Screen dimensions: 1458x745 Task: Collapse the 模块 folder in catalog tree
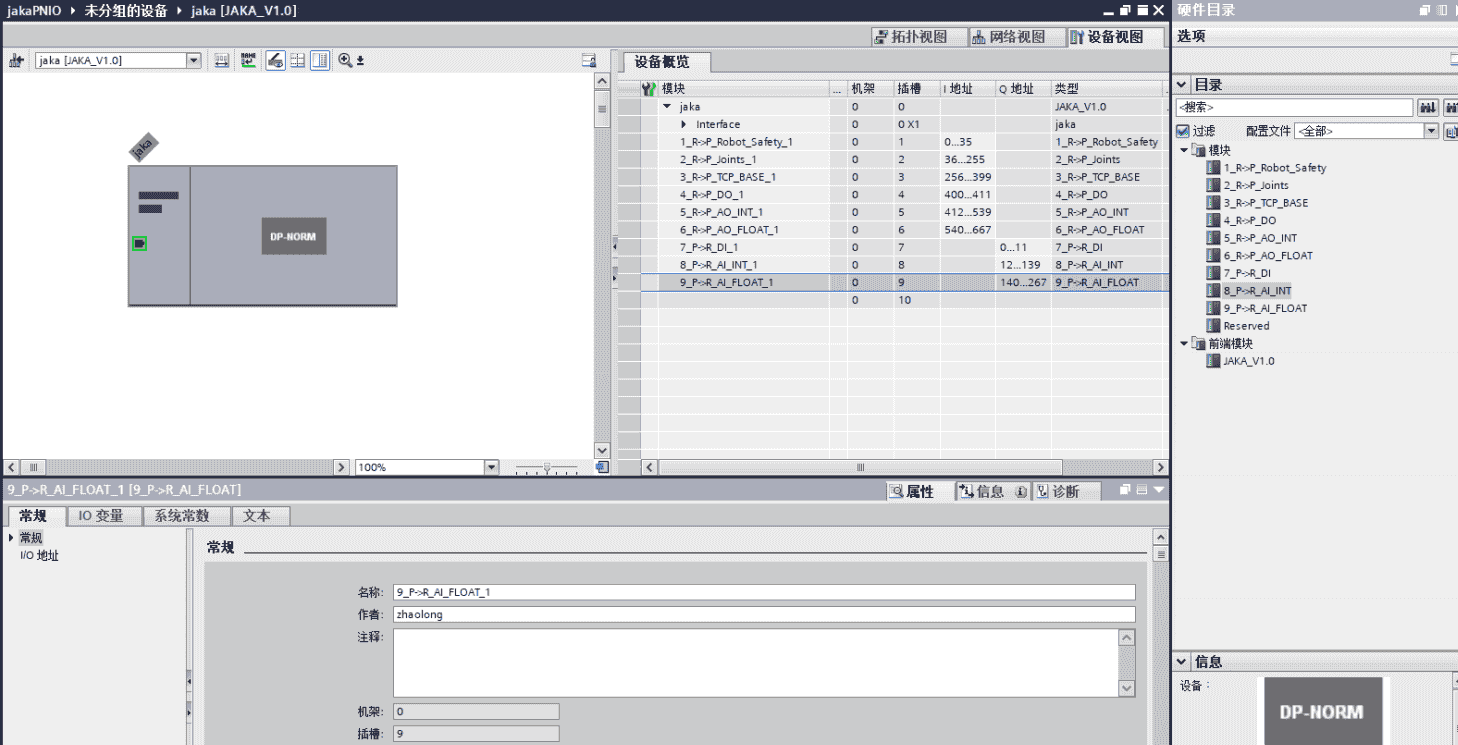[1185, 150]
